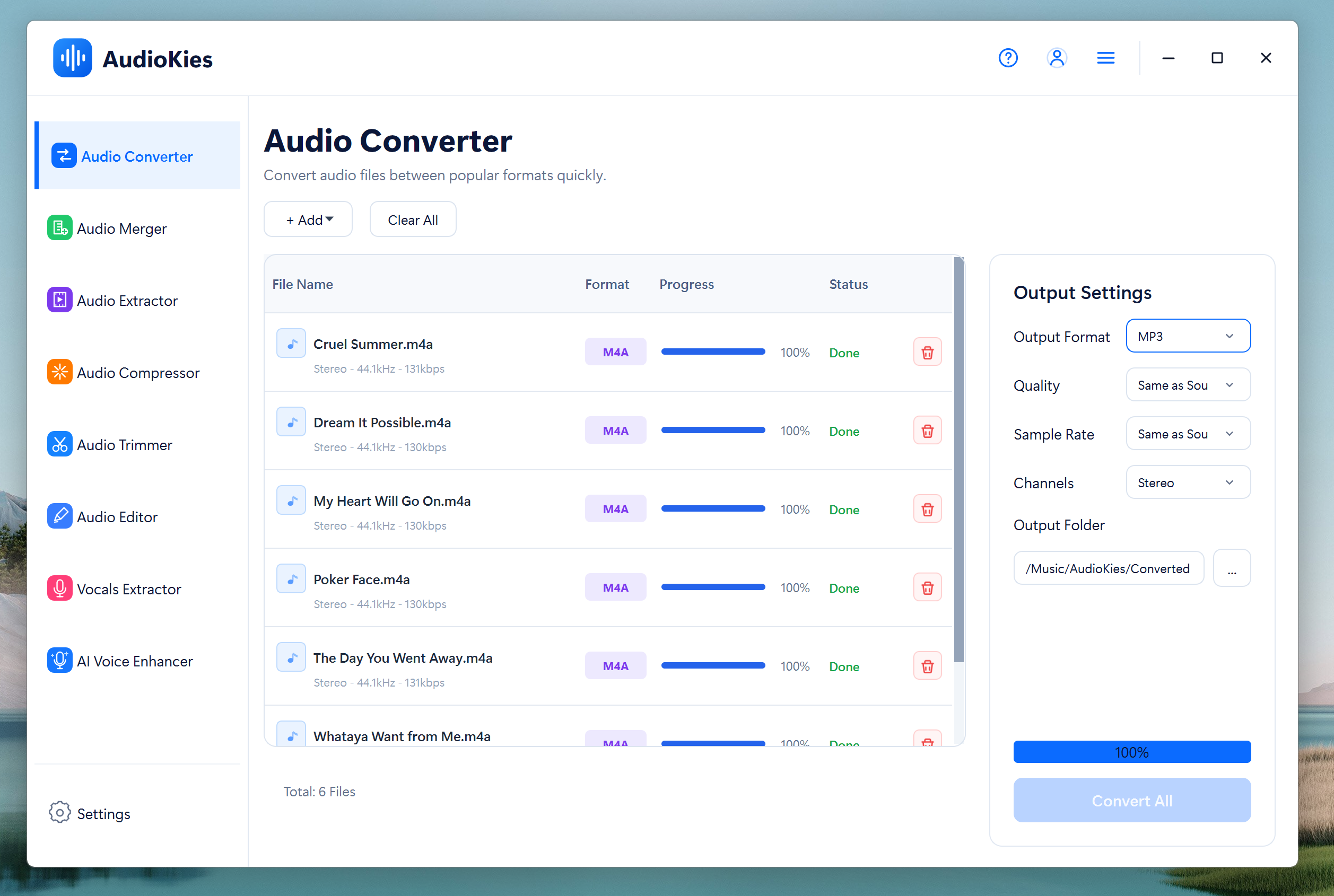Click the AI Voice Enhancer icon
This screenshot has height=896, width=1334.
coord(59,660)
